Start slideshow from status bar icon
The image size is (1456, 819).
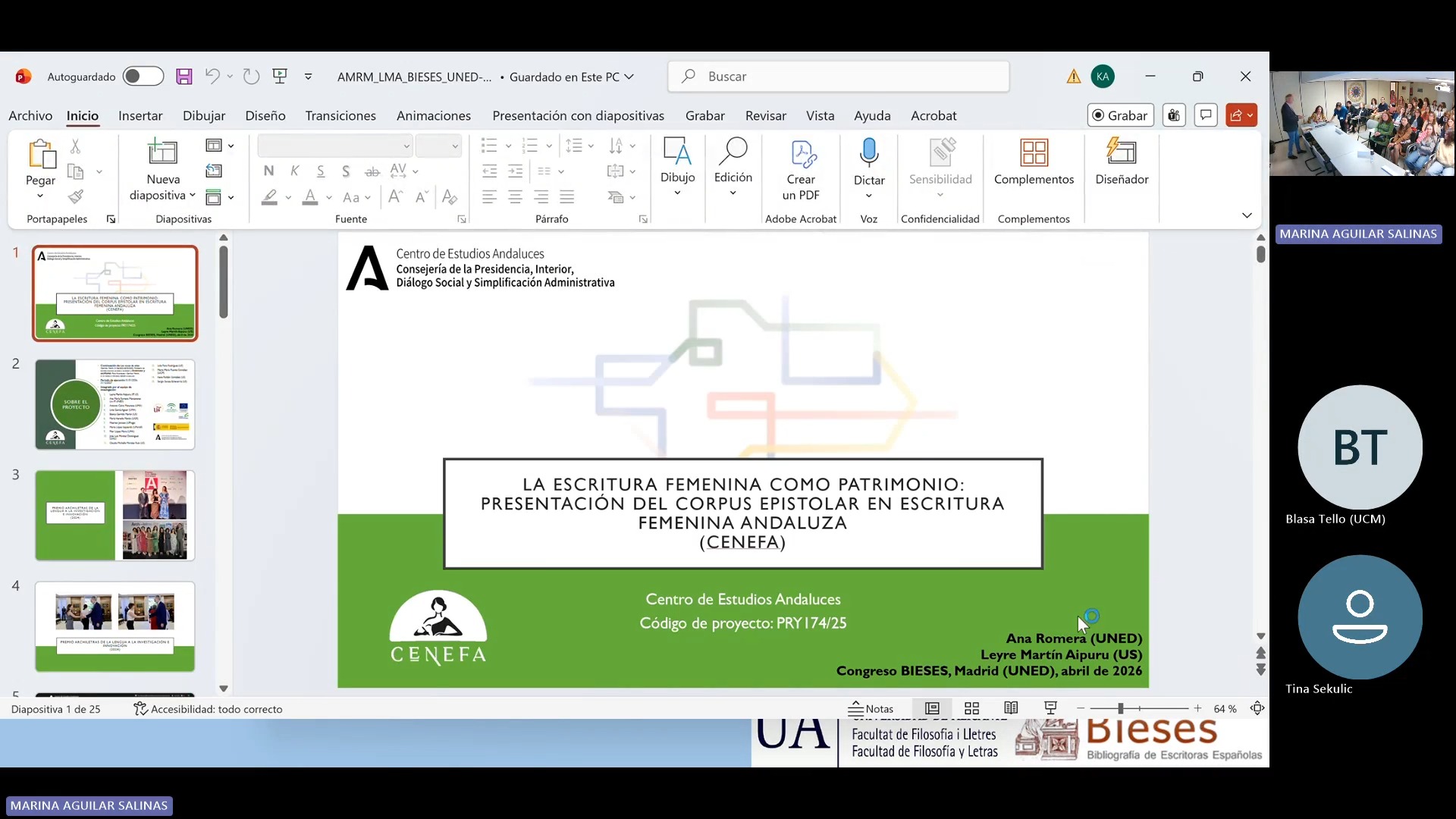[1050, 708]
